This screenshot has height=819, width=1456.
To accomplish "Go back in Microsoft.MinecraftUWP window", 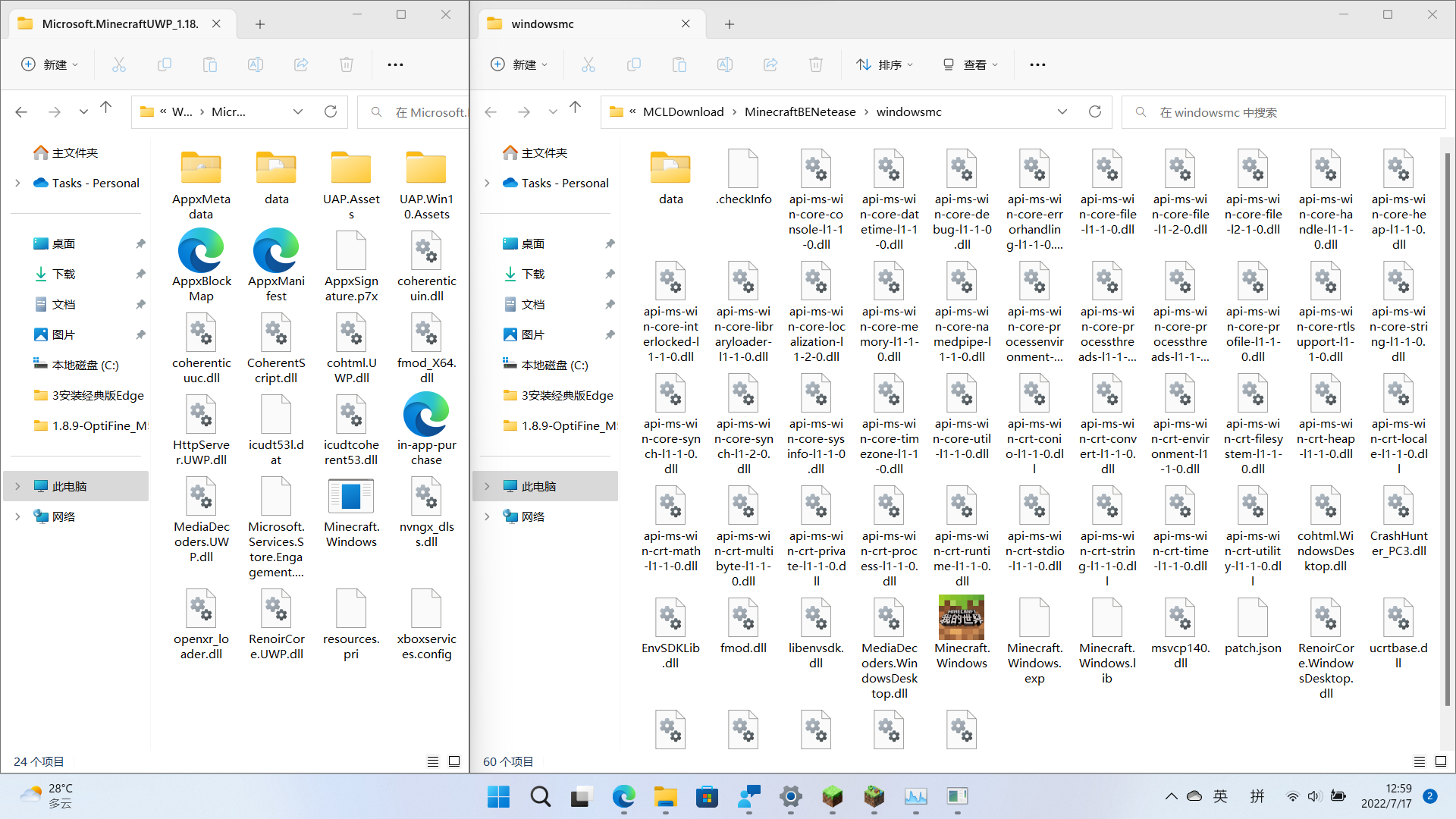I will coord(21,112).
